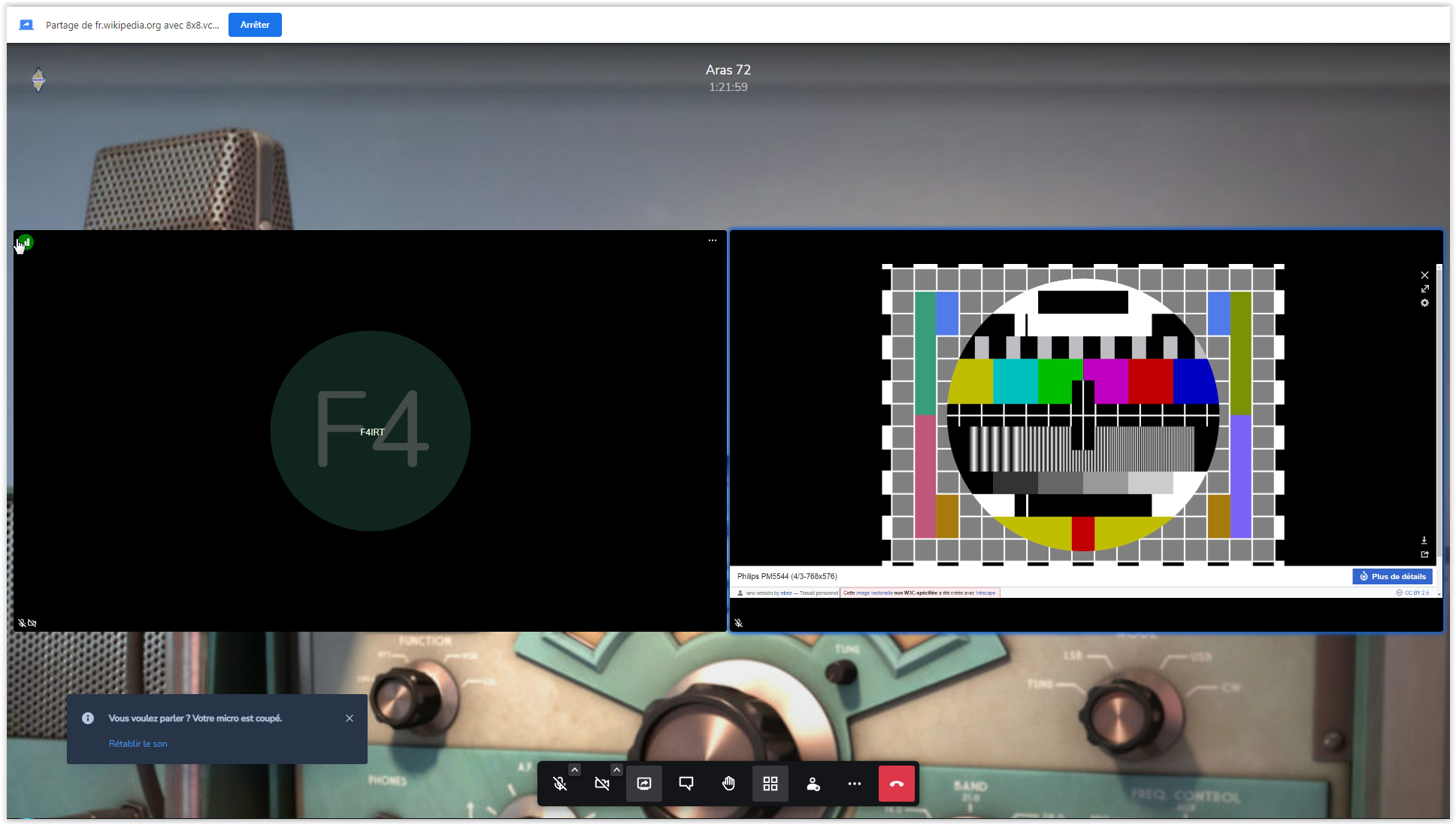1456x825 pixels.
Task: Click the meeting logo at top left
Action: click(38, 80)
